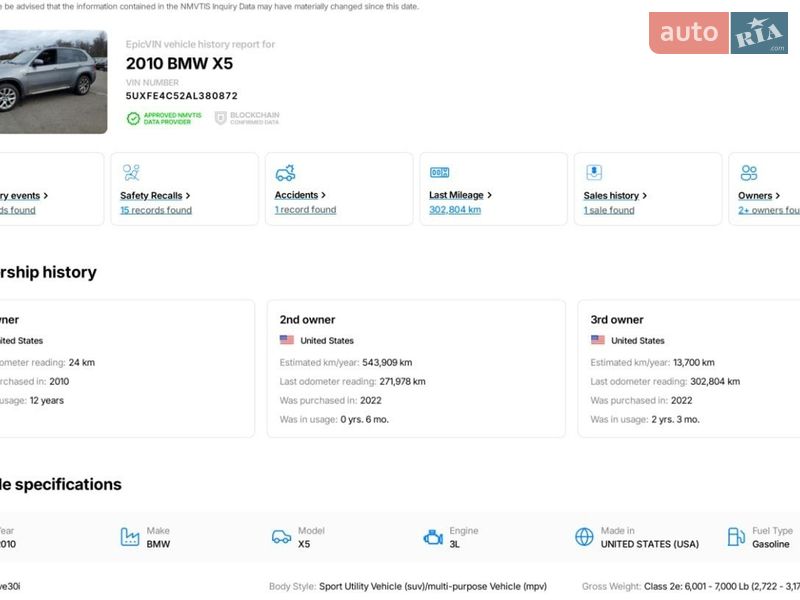Click the Approved NMVTIS data provider badge
Image resolution: width=800 pixels, height=600 pixels.
(x=164, y=118)
